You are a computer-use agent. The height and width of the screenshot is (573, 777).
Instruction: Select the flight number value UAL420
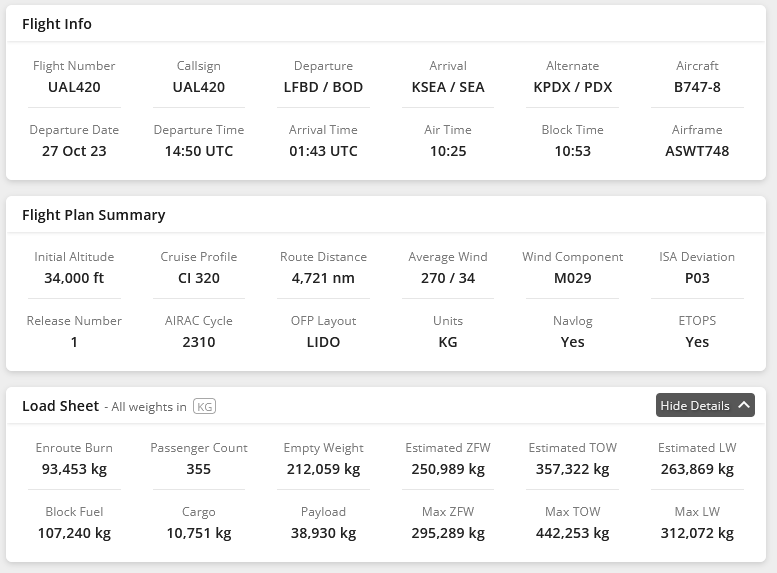(x=74, y=87)
